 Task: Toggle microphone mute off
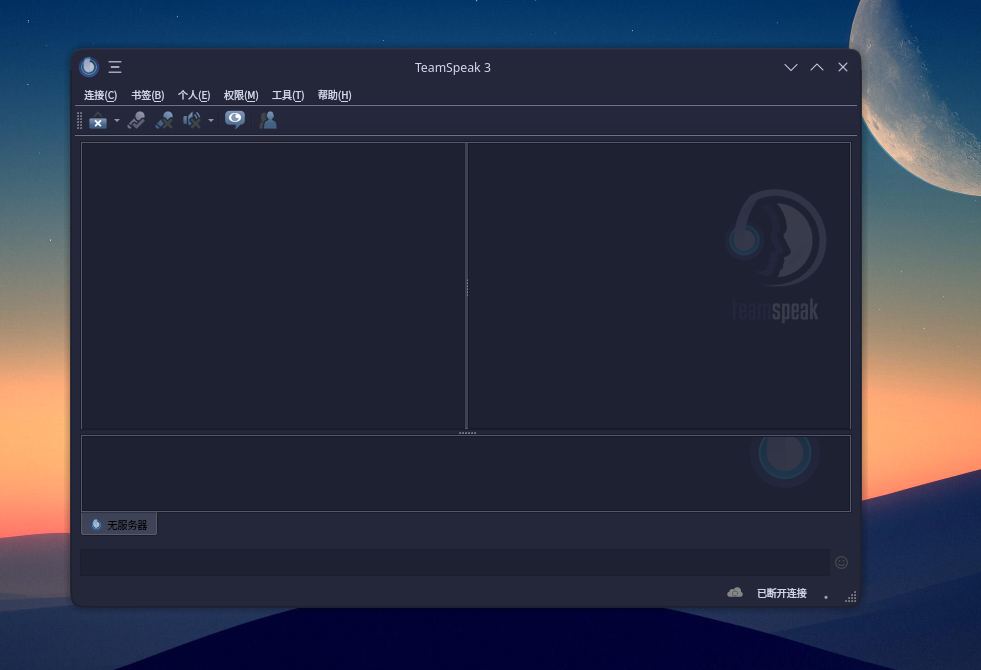(164, 120)
